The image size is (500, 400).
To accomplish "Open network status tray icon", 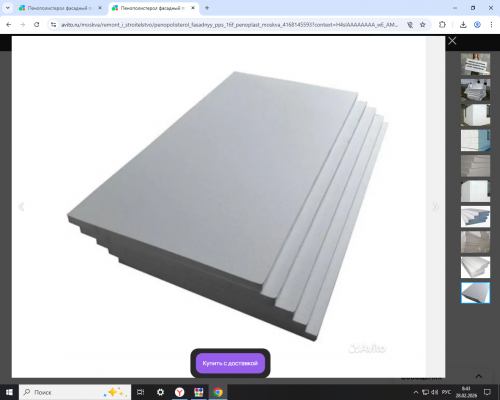I will point(425,392).
